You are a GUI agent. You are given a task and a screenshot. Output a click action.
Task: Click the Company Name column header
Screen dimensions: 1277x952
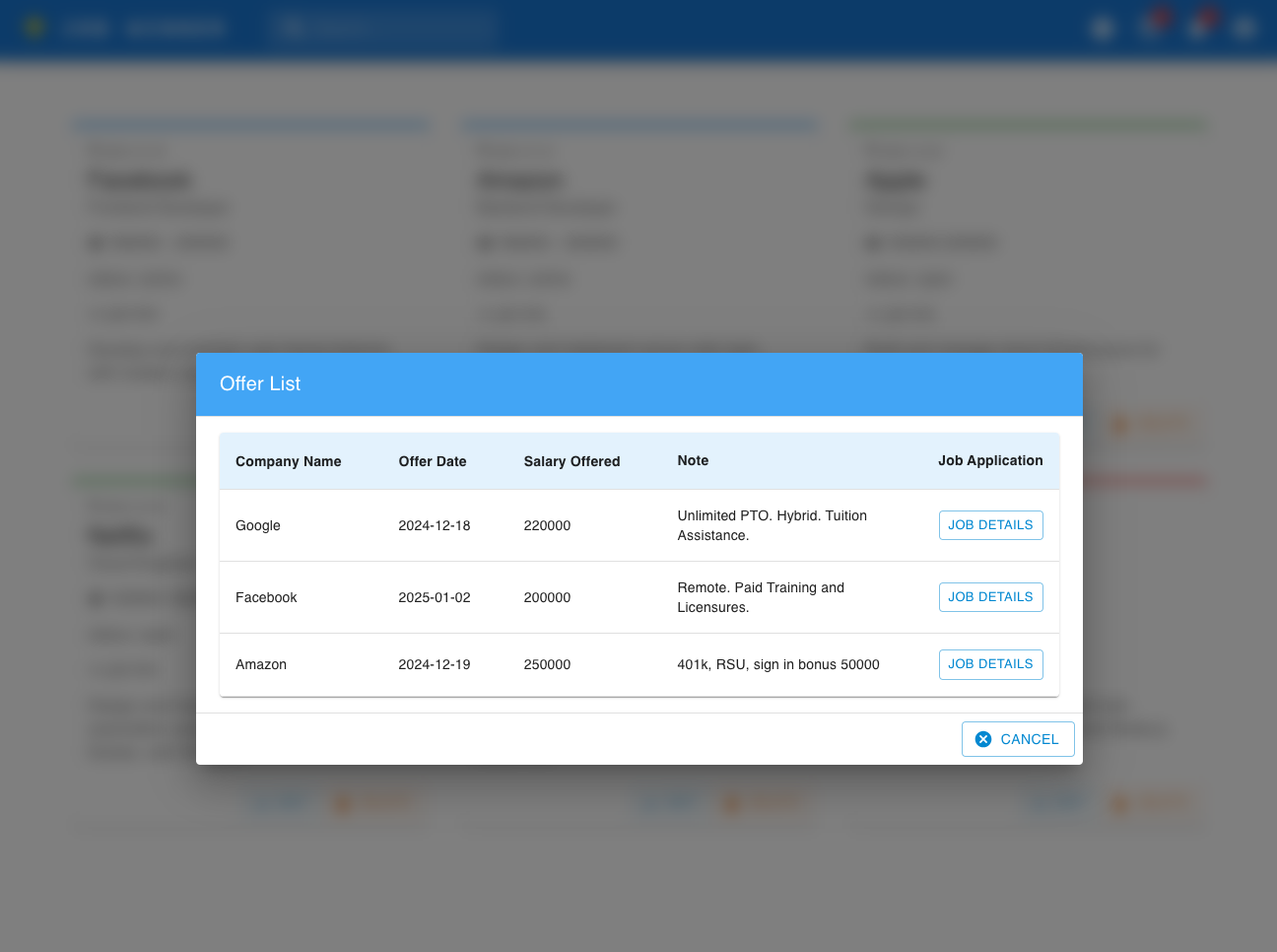tap(289, 461)
